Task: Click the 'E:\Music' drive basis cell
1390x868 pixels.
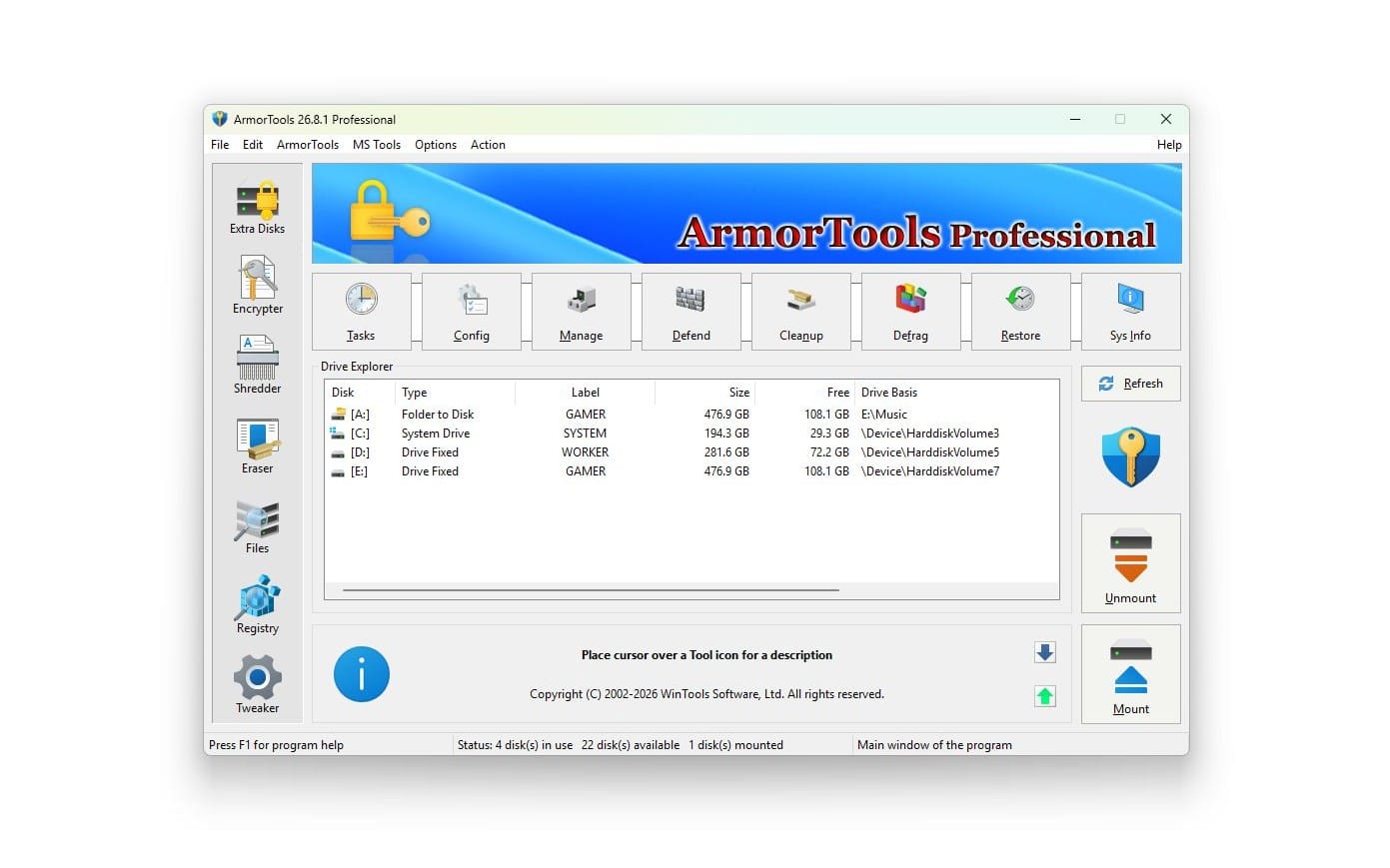Action: click(x=884, y=415)
